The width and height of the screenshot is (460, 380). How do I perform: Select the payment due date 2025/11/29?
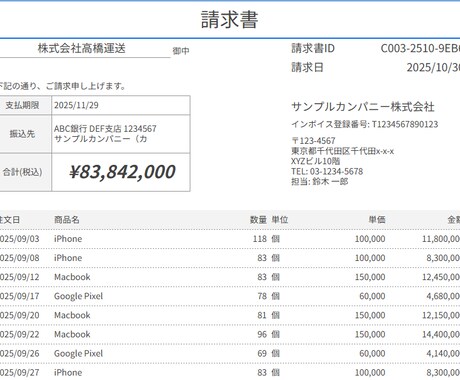point(76,105)
